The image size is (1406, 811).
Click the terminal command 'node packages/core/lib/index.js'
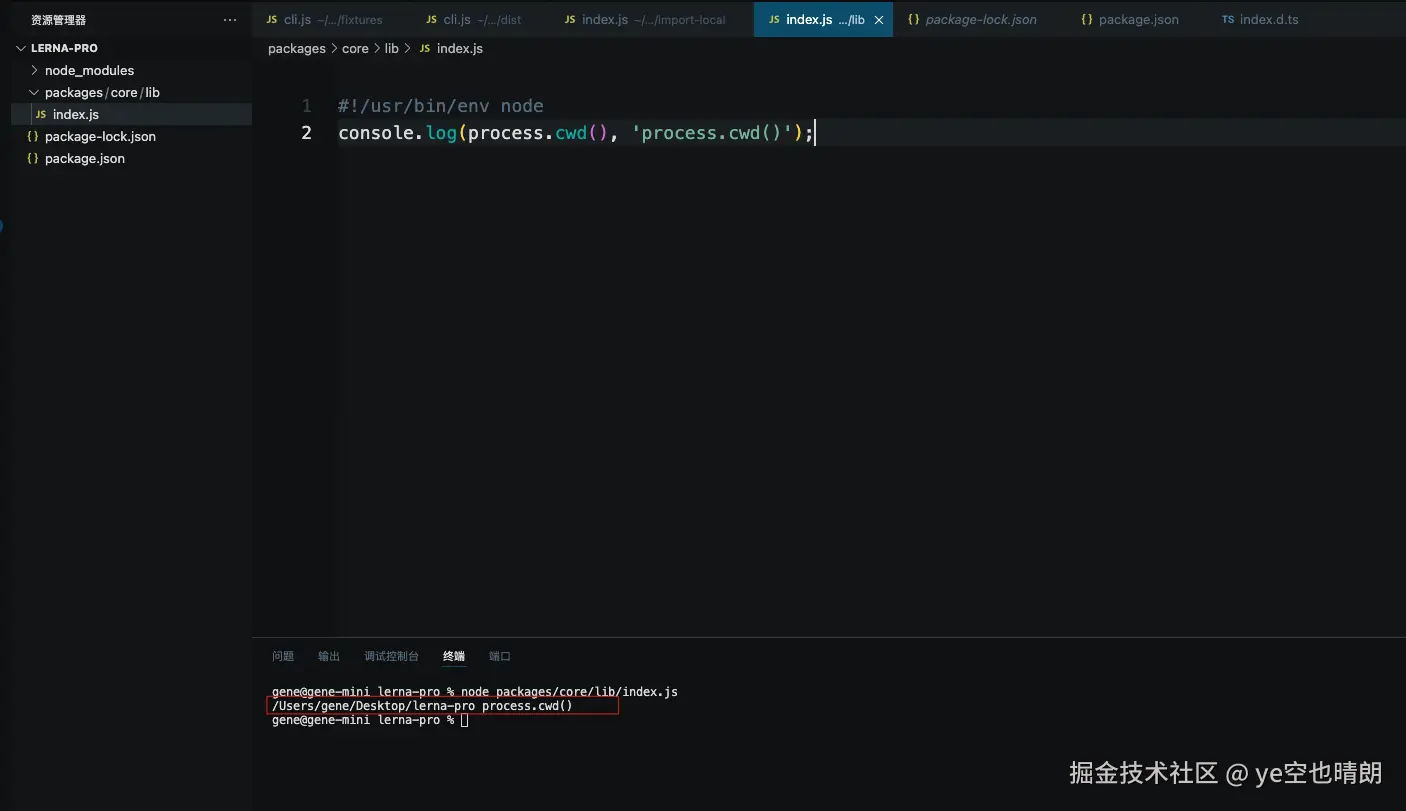pyautogui.click(x=569, y=692)
